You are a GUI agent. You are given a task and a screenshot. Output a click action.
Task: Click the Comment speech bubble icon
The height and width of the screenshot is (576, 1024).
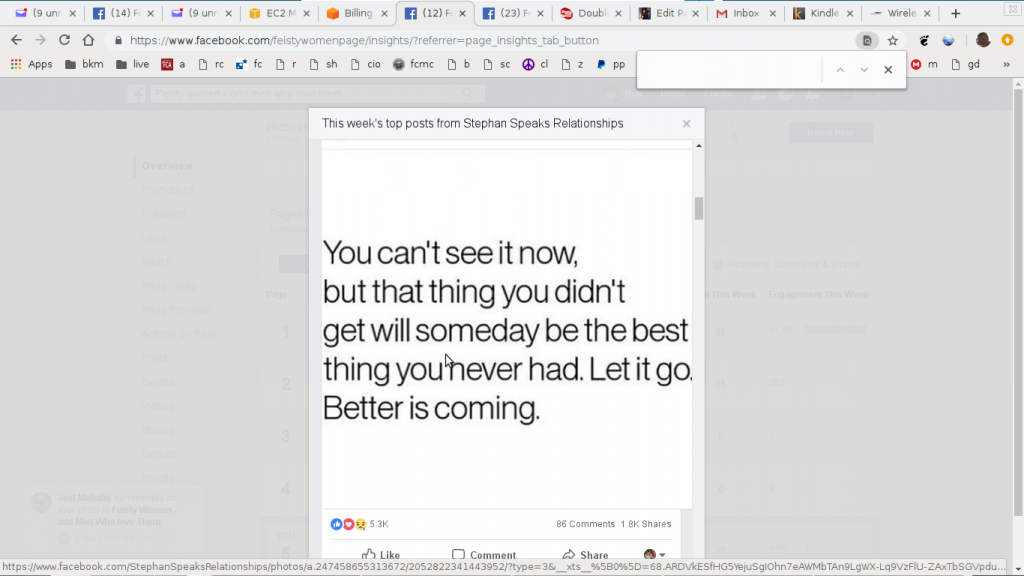tap(458, 554)
